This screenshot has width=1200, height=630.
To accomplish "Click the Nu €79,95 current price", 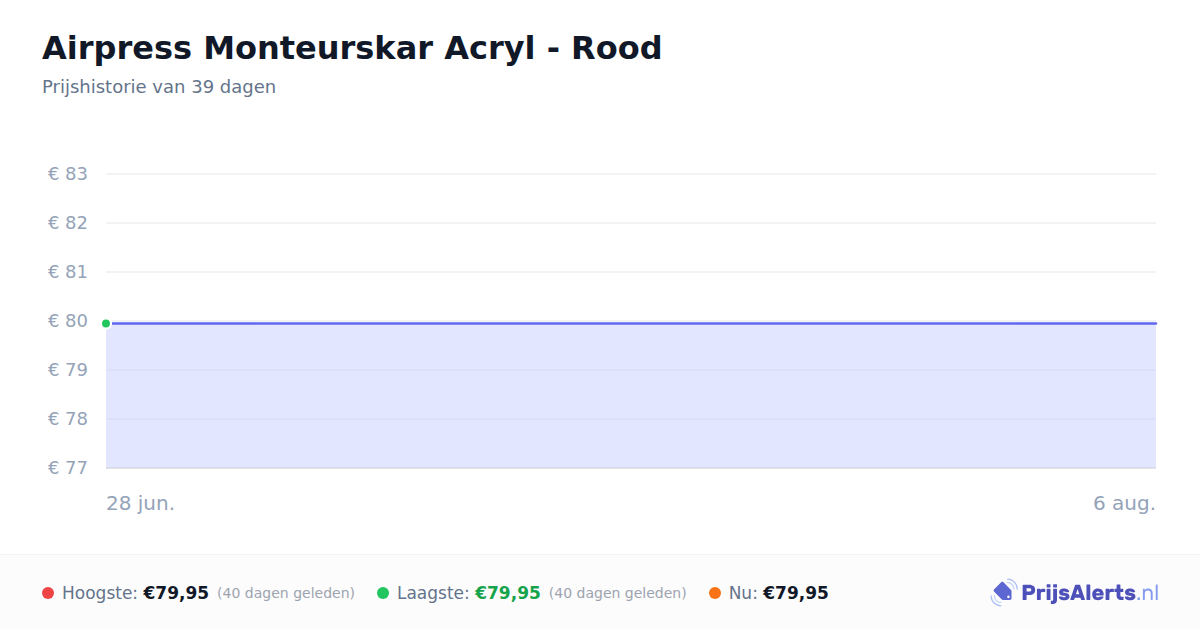I will (x=796, y=594).
